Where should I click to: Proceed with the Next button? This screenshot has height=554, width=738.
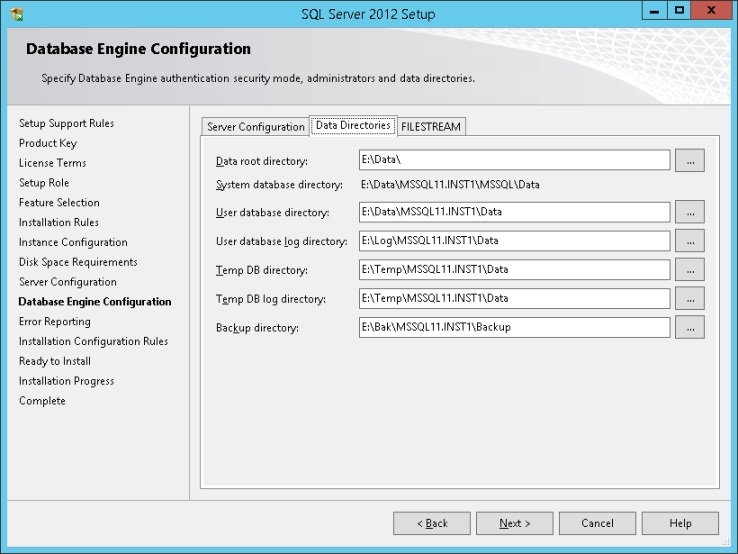pos(514,523)
